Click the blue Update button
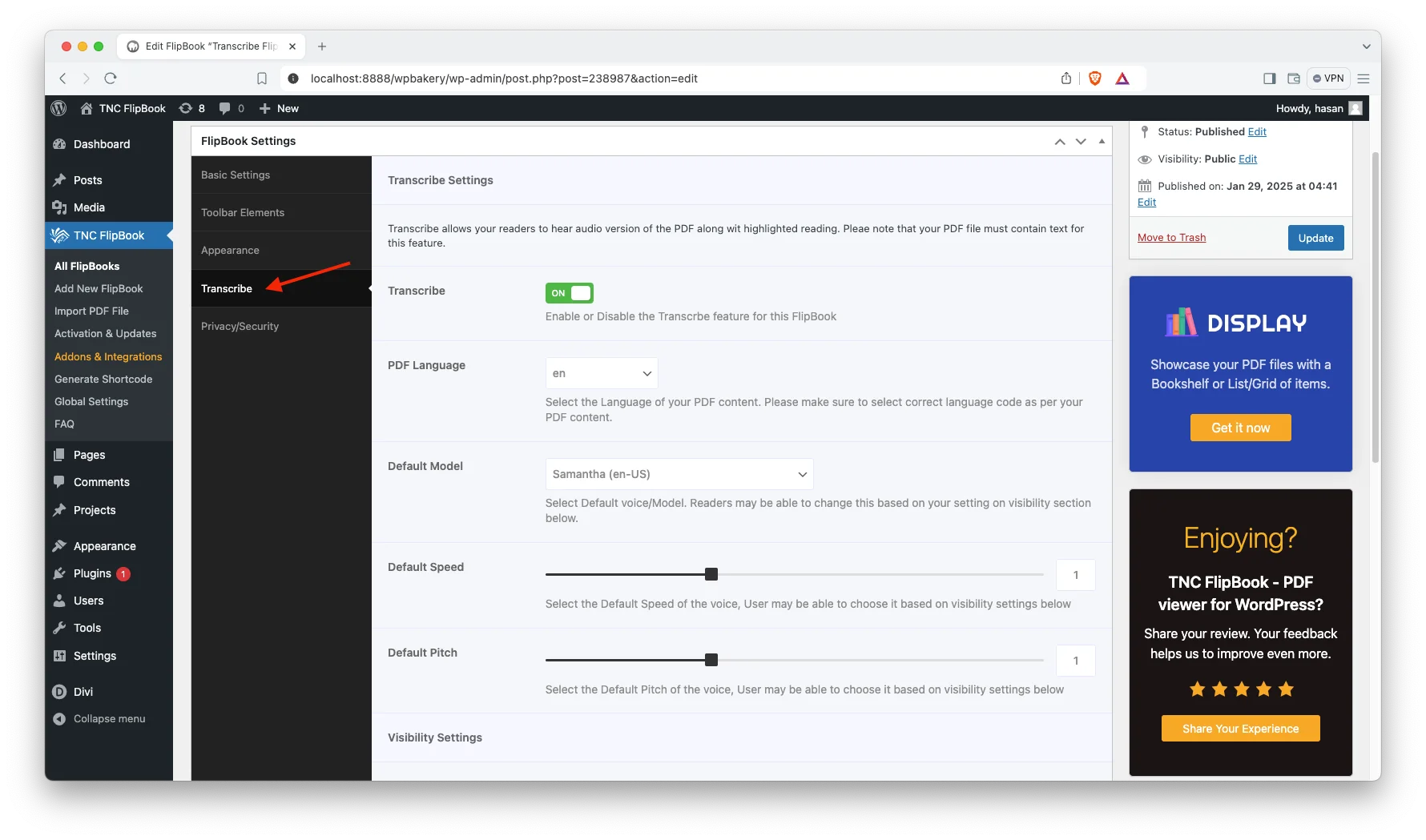Image resolution: width=1426 pixels, height=840 pixels. (x=1315, y=238)
